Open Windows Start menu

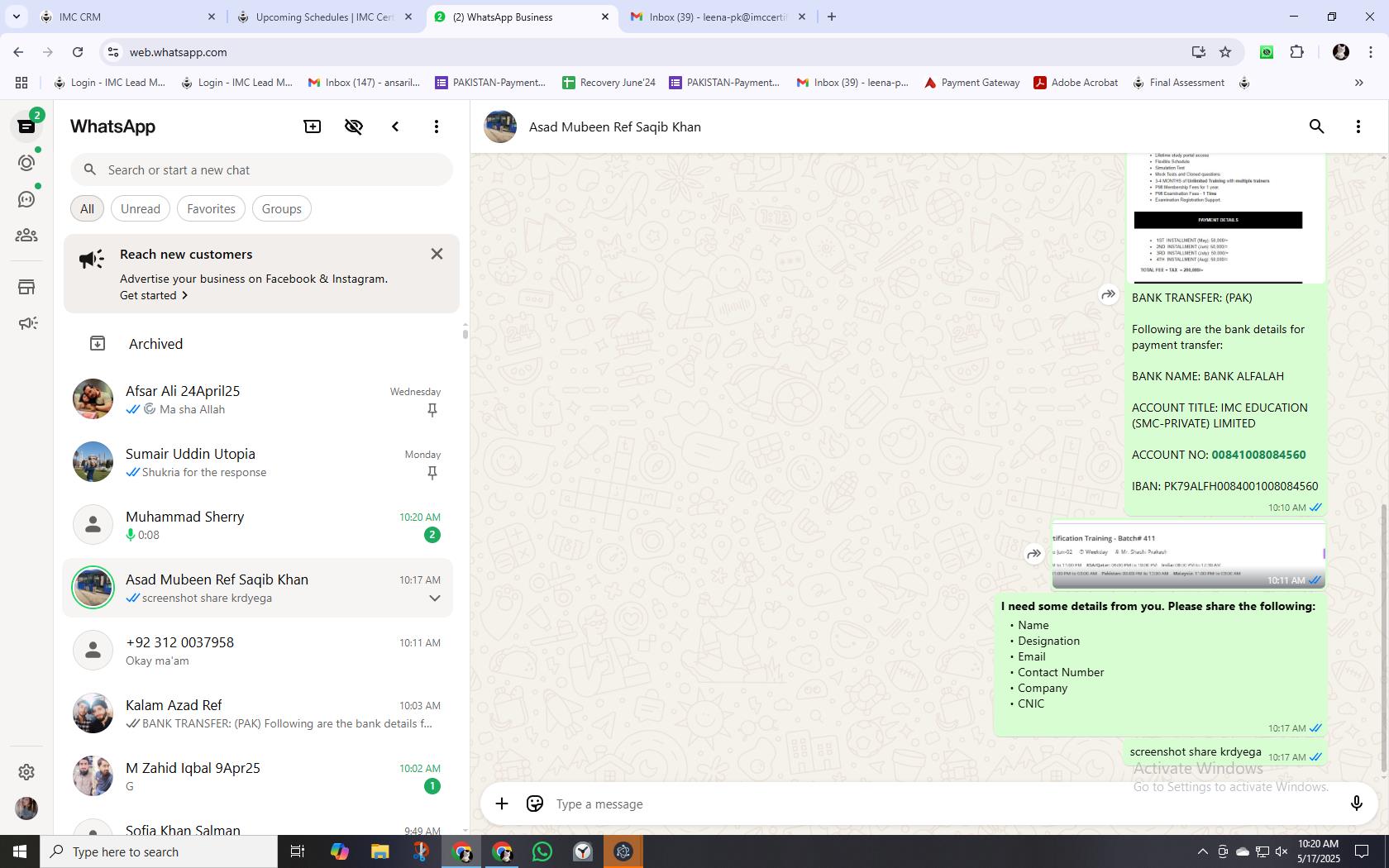pyautogui.click(x=20, y=851)
